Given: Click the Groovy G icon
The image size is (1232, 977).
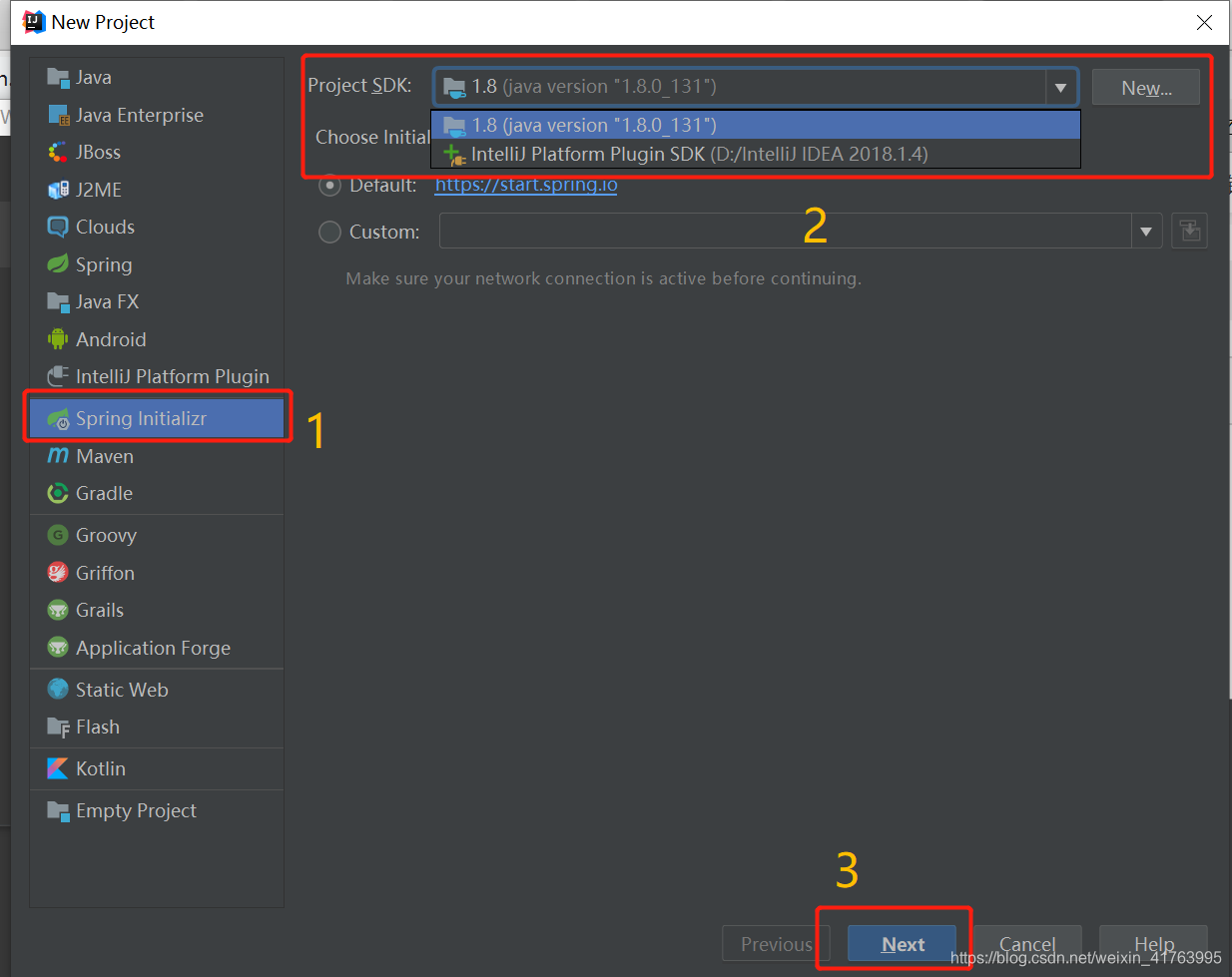Looking at the screenshot, I should 58,535.
